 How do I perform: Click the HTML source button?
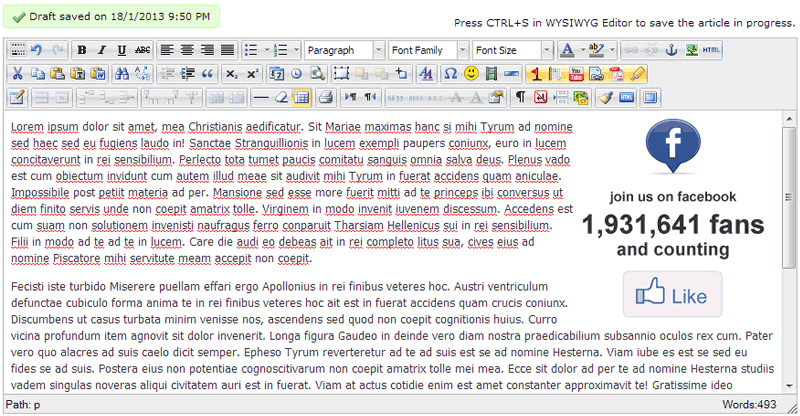(x=710, y=50)
